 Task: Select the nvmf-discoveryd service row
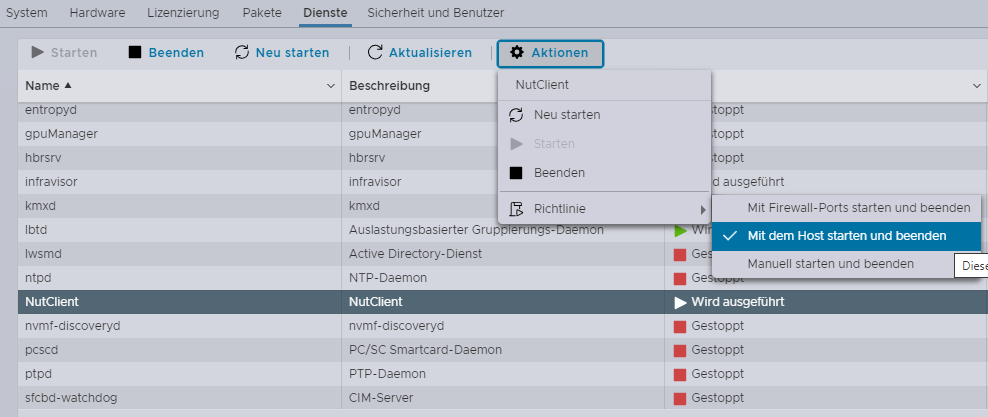[x=502, y=326]
